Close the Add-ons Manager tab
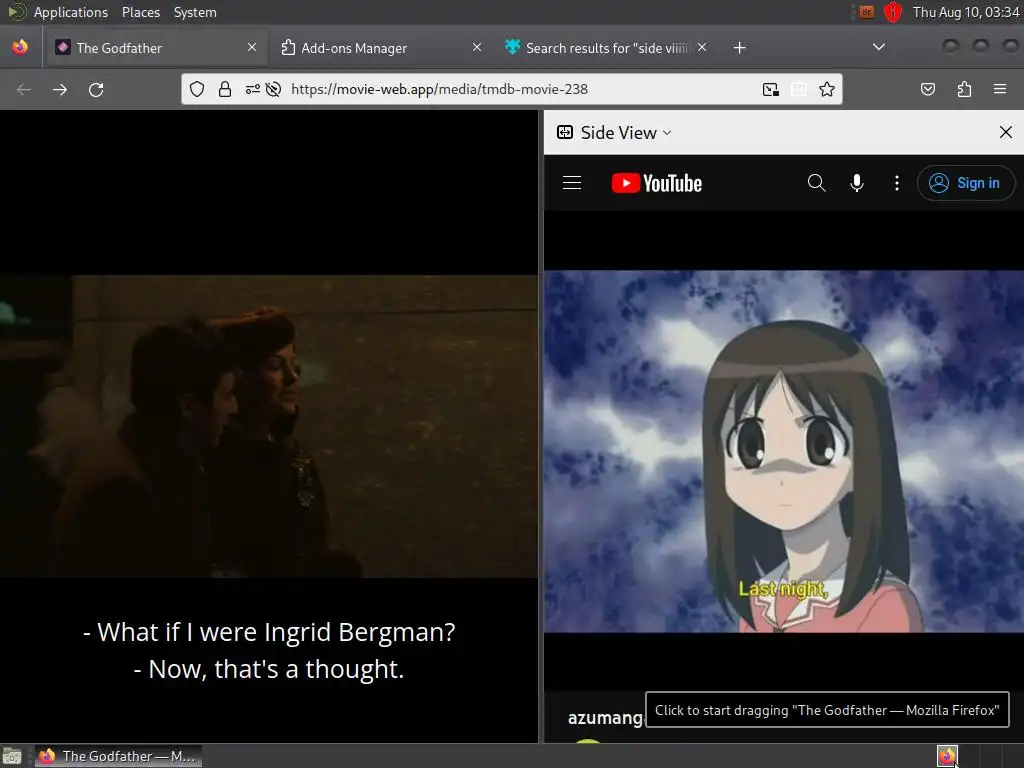The image size is (1024, 768). (x=477, y=47)
